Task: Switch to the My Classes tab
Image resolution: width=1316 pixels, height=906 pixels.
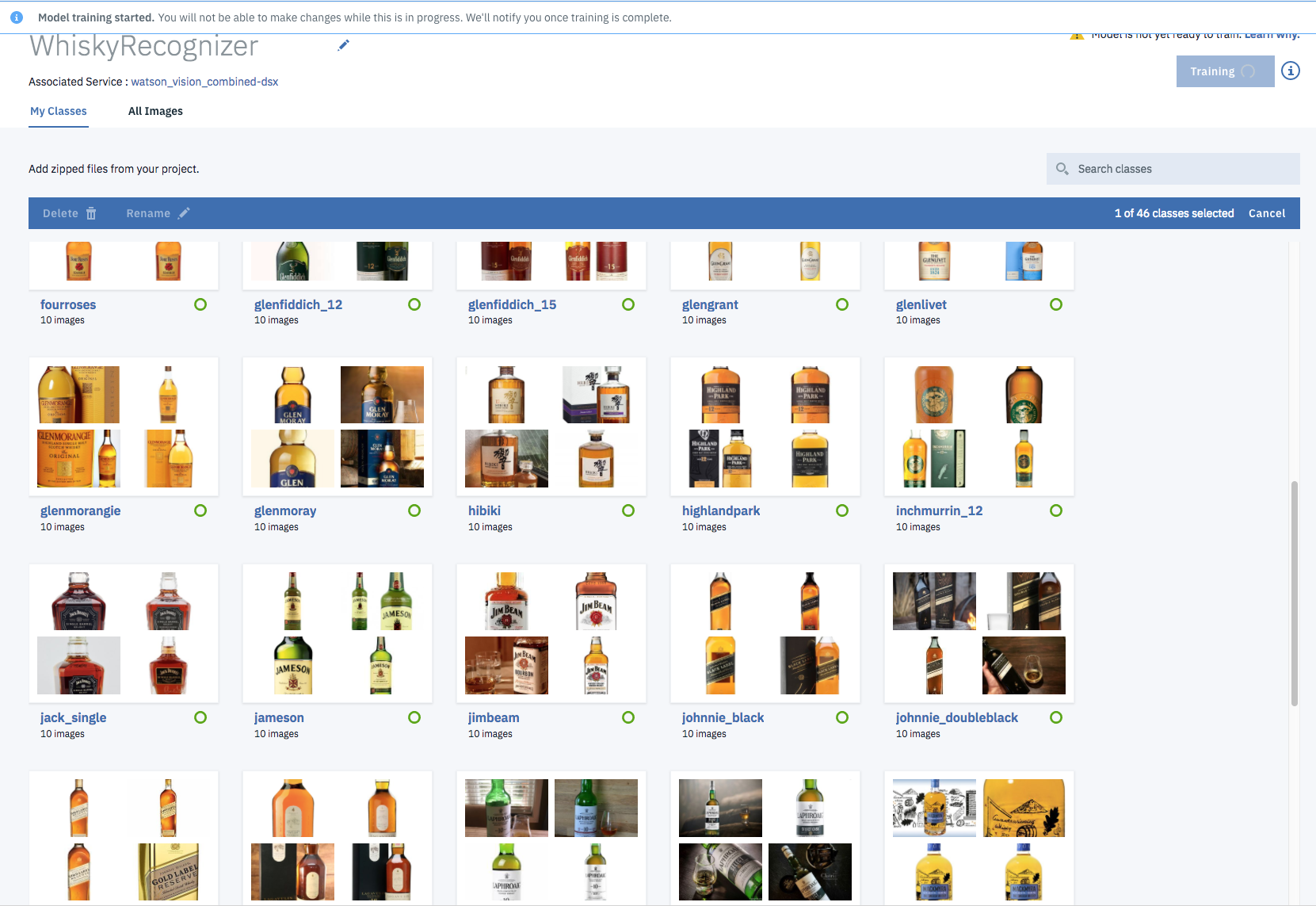Action: pyautogui.click(x=58, y=111)
